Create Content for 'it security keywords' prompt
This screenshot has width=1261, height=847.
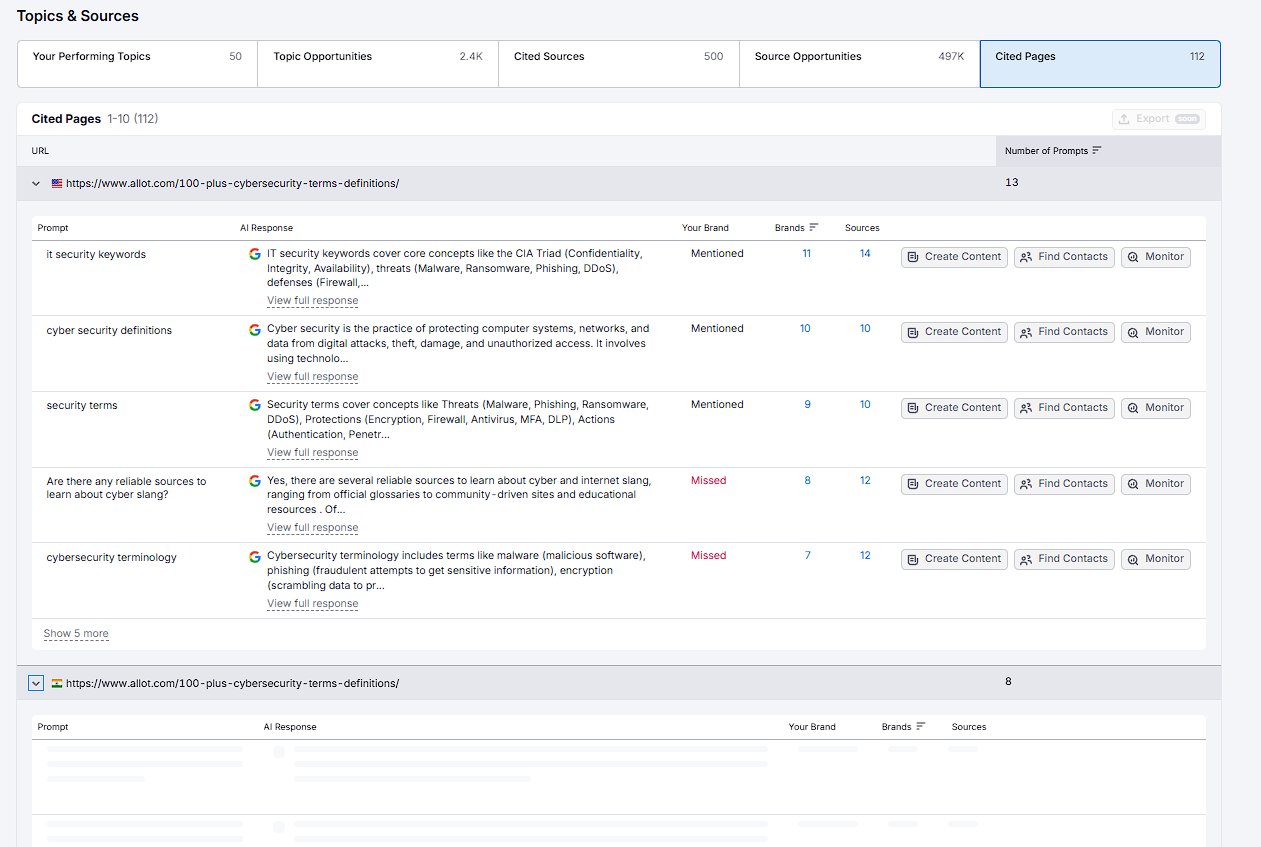coord(954,257)
